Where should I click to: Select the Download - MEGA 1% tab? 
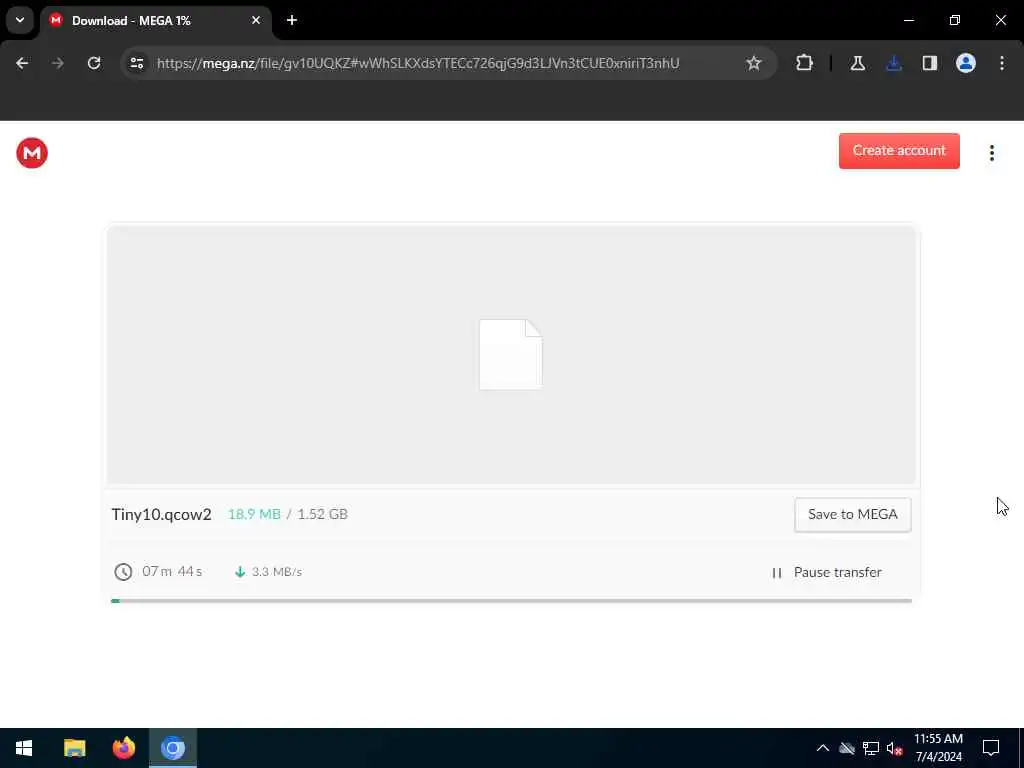click(155, 21)
